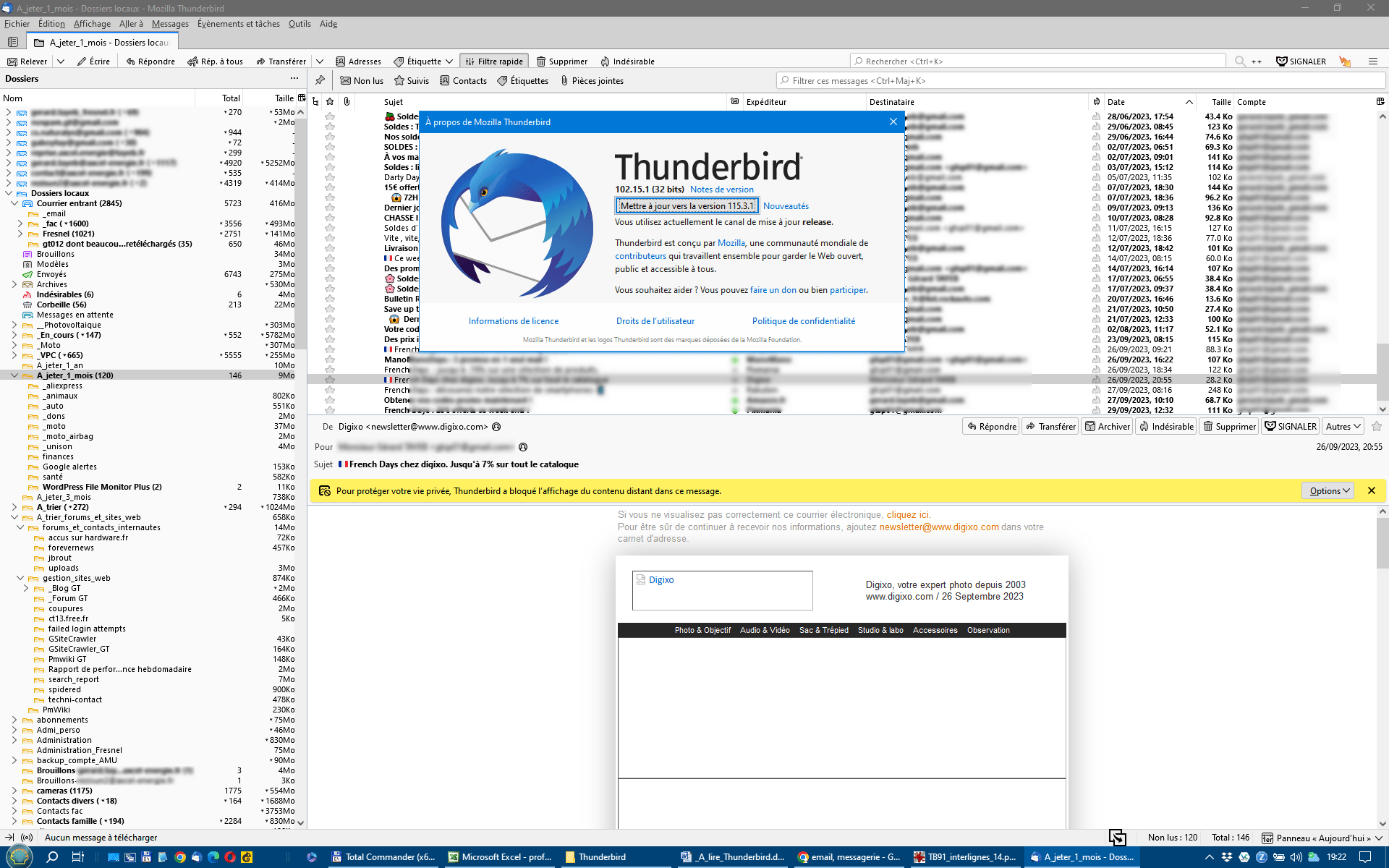Screen dimensions: 1389x868
Task: Open the Affichage menu
Action: [92, 24]
